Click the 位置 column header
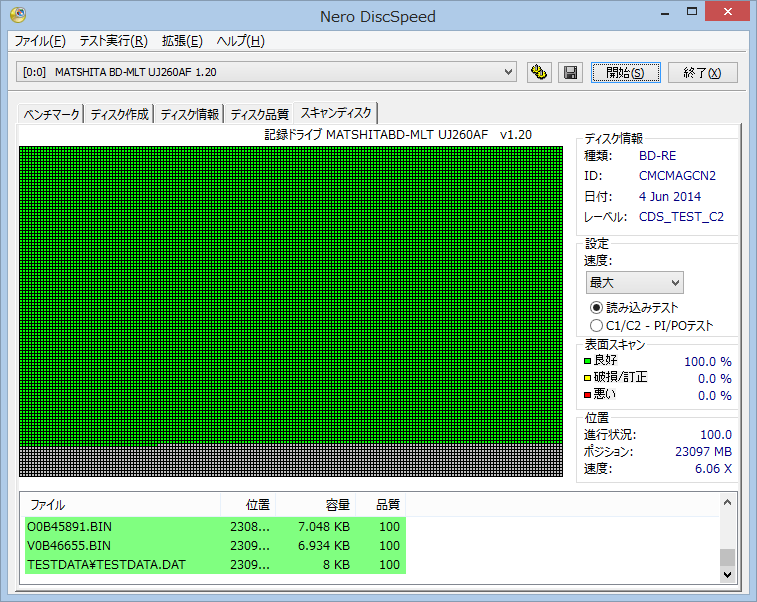 (x=248, y=505)
